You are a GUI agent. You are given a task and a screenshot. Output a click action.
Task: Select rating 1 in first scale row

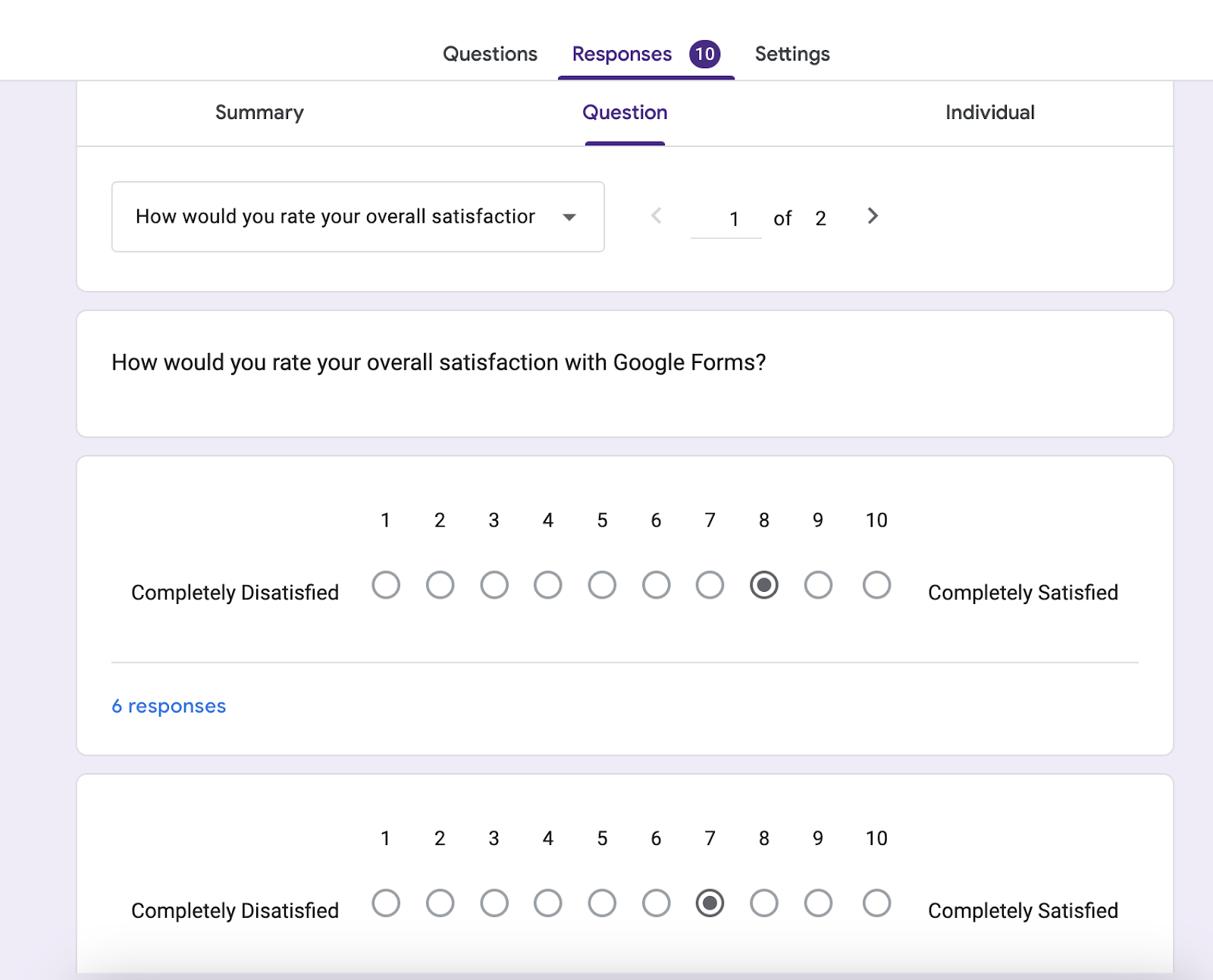click(386, 585)
